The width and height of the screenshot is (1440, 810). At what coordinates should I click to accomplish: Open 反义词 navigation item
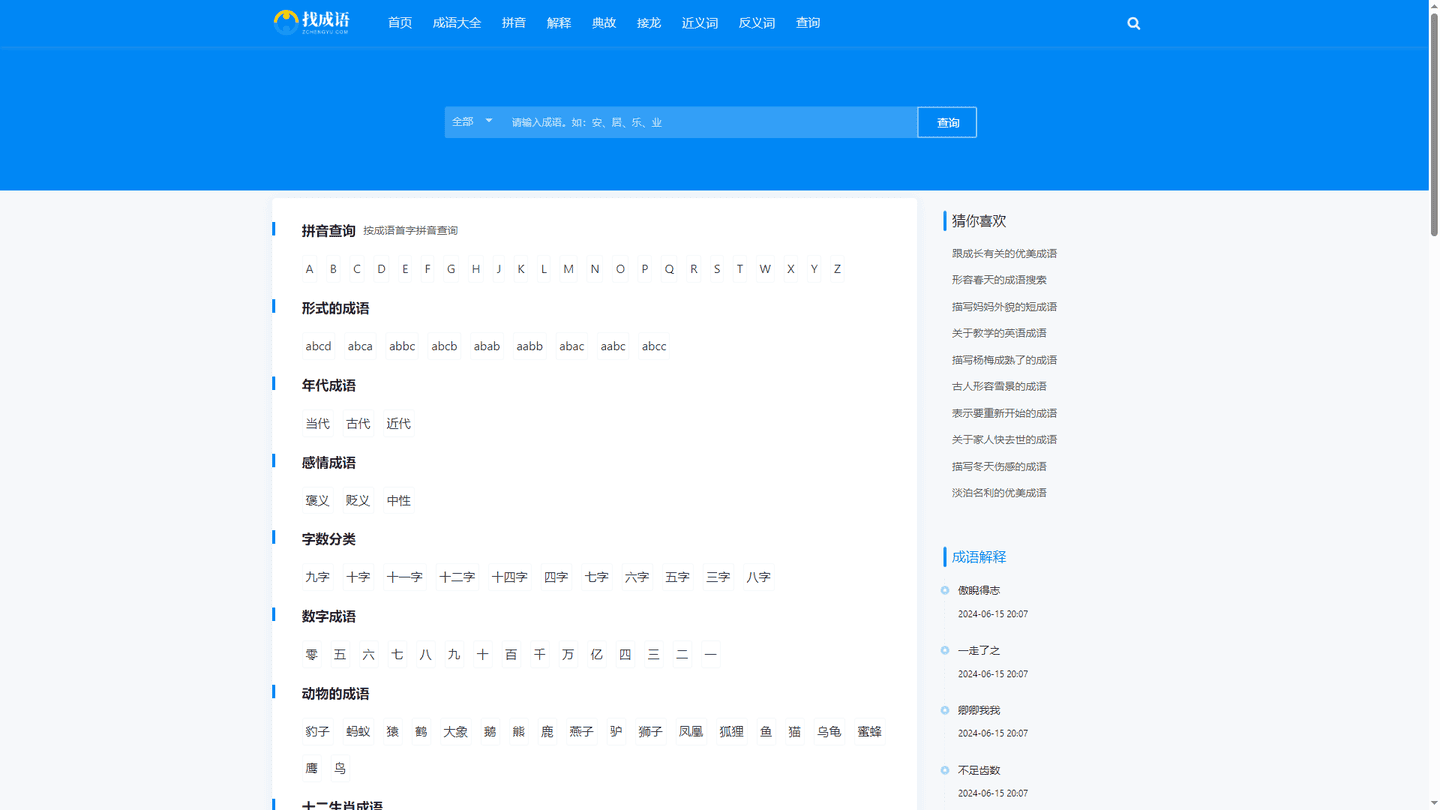757,23
